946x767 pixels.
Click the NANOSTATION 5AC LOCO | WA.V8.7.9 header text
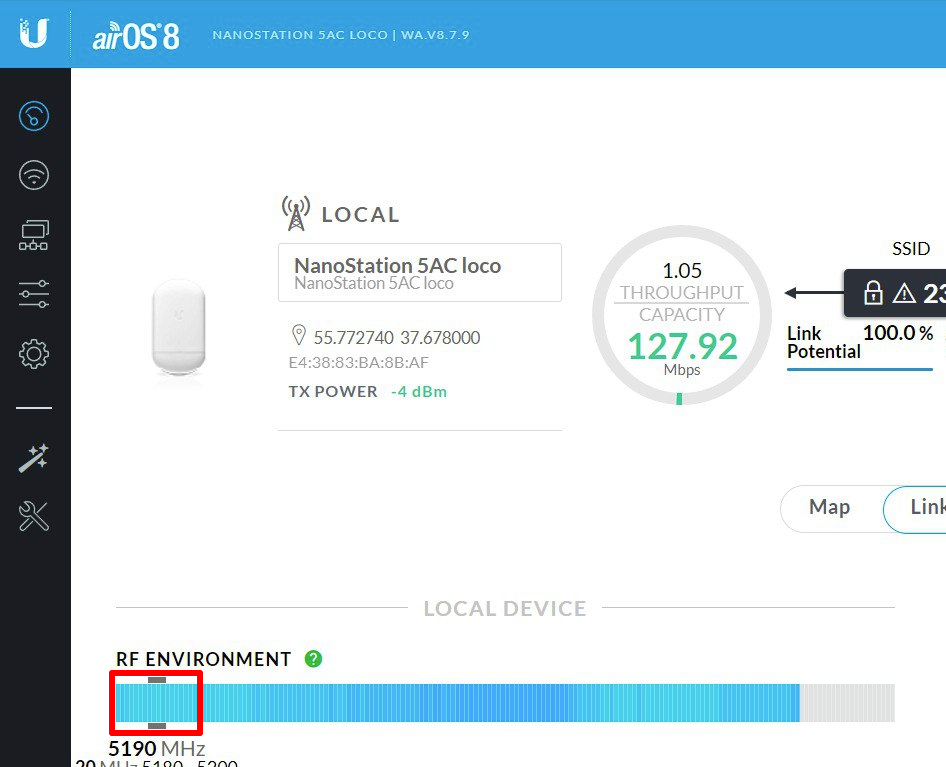click(x=341, y=35)
